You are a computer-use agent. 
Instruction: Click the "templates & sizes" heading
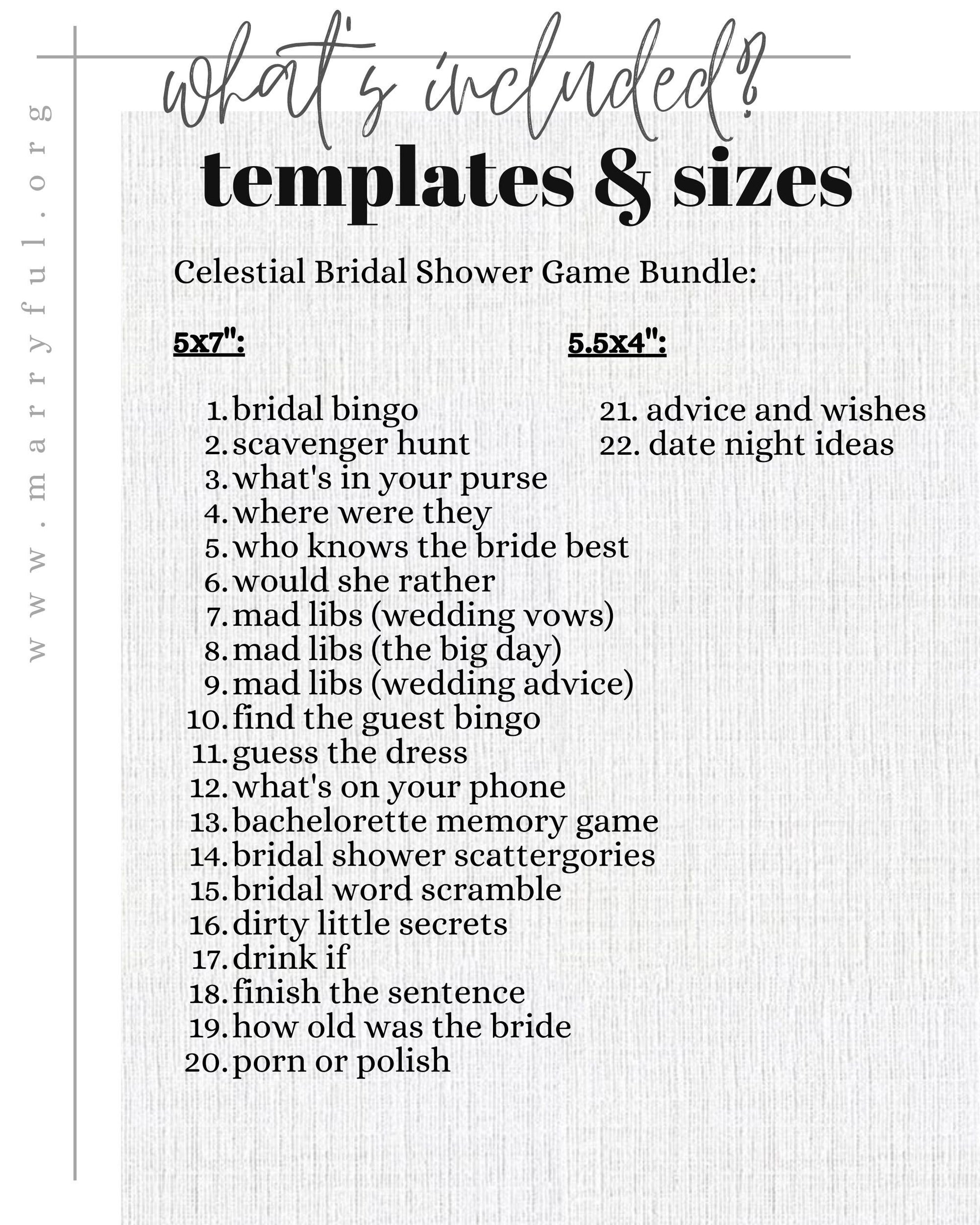pos(526,181)
